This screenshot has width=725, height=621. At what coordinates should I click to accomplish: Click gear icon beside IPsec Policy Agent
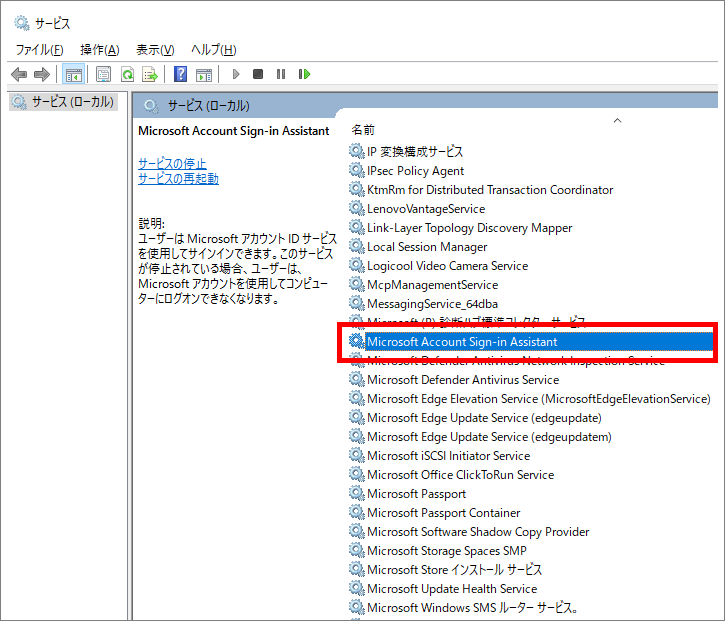point(356,170)
